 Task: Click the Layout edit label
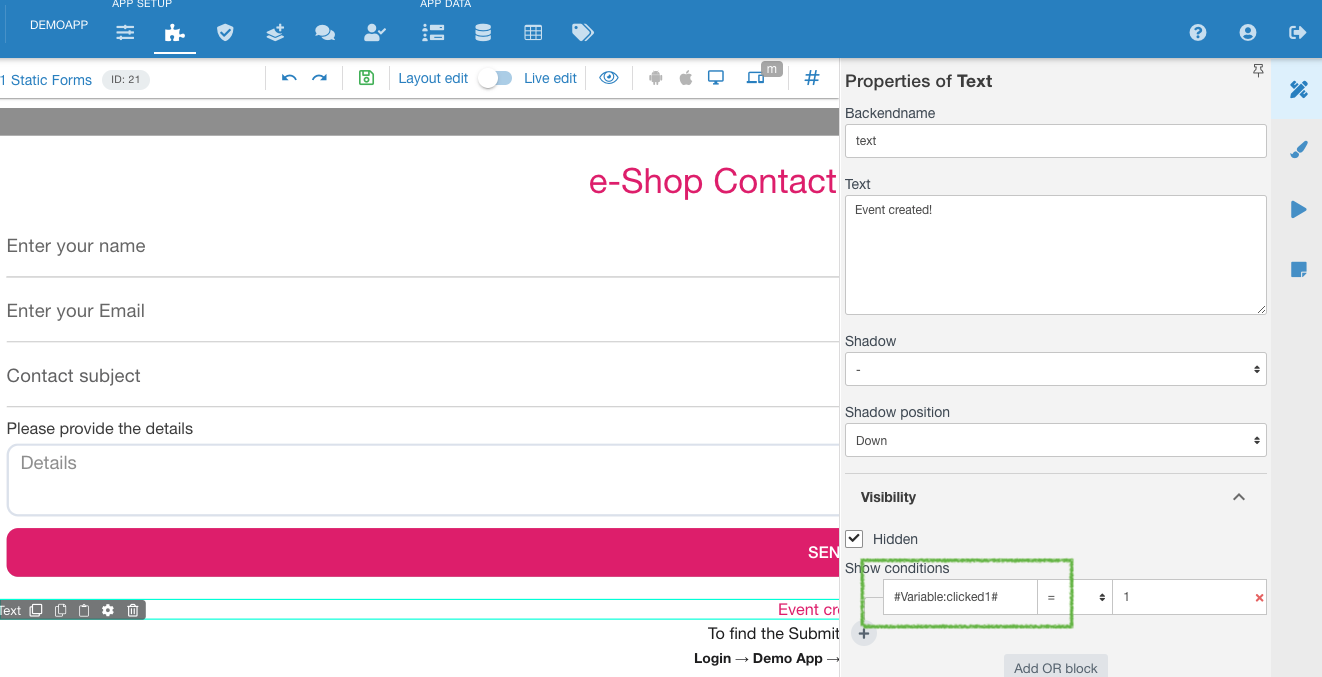(433, 78)
